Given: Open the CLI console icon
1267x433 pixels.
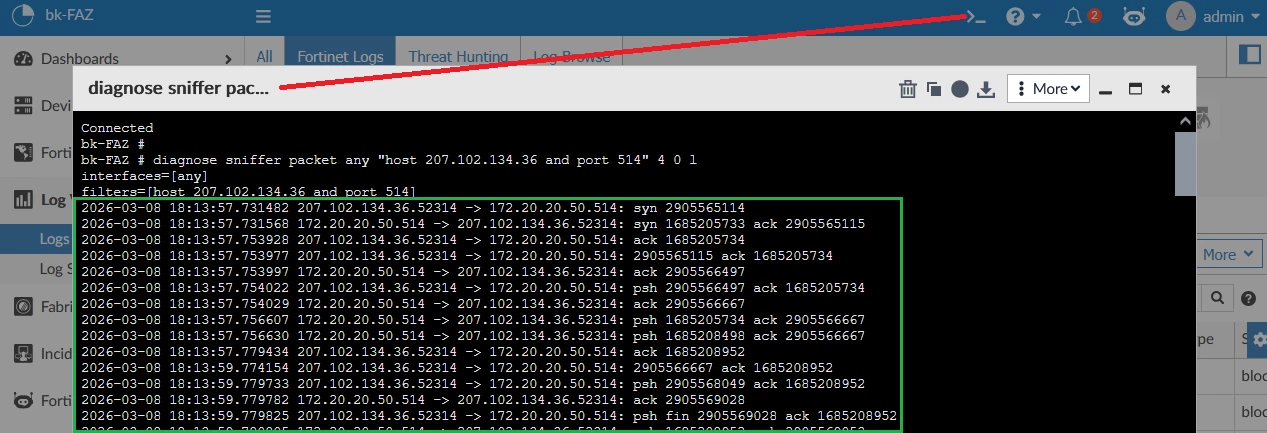Looking at the screenshot, I should click(974, 17).
